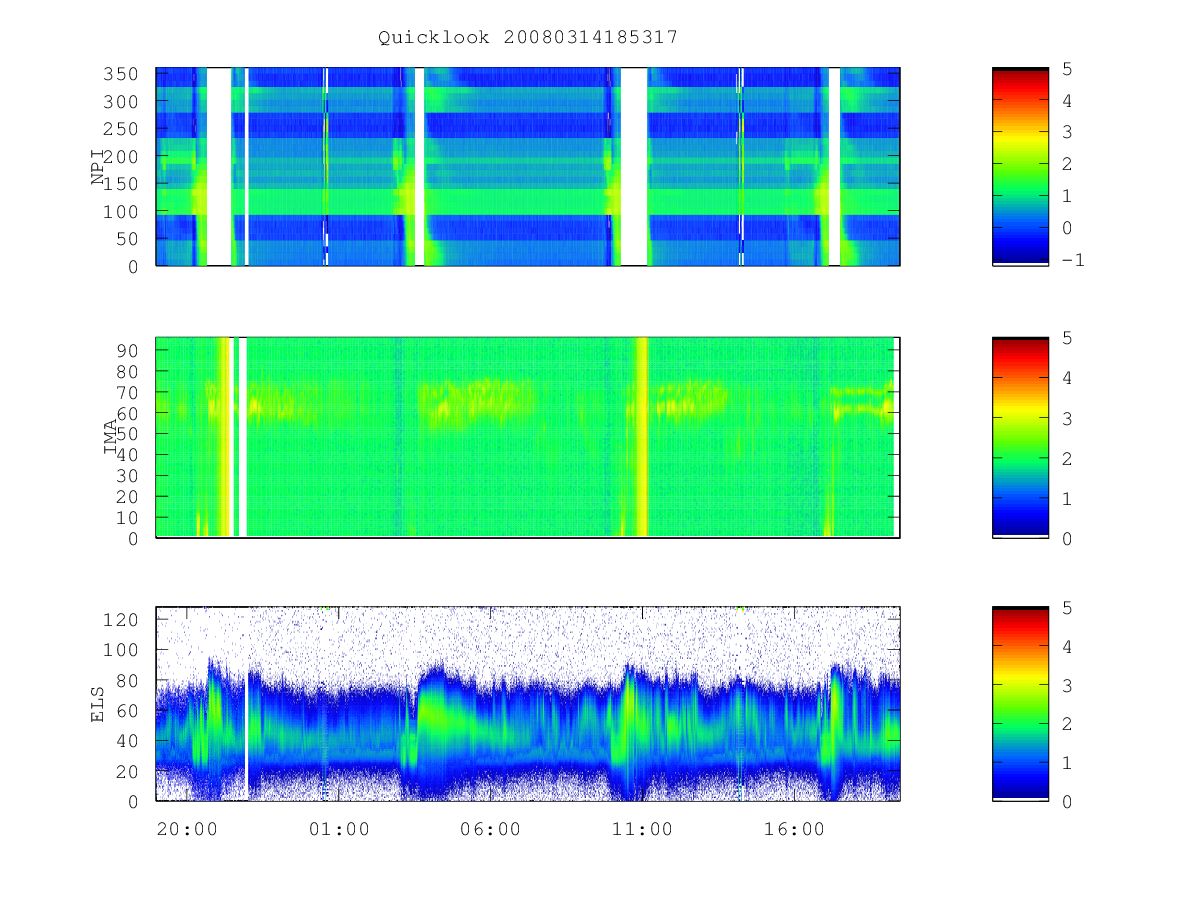1200x900 pixels.
Task: Click the ELS panel color scale bar
Action: coord(1020,703)
